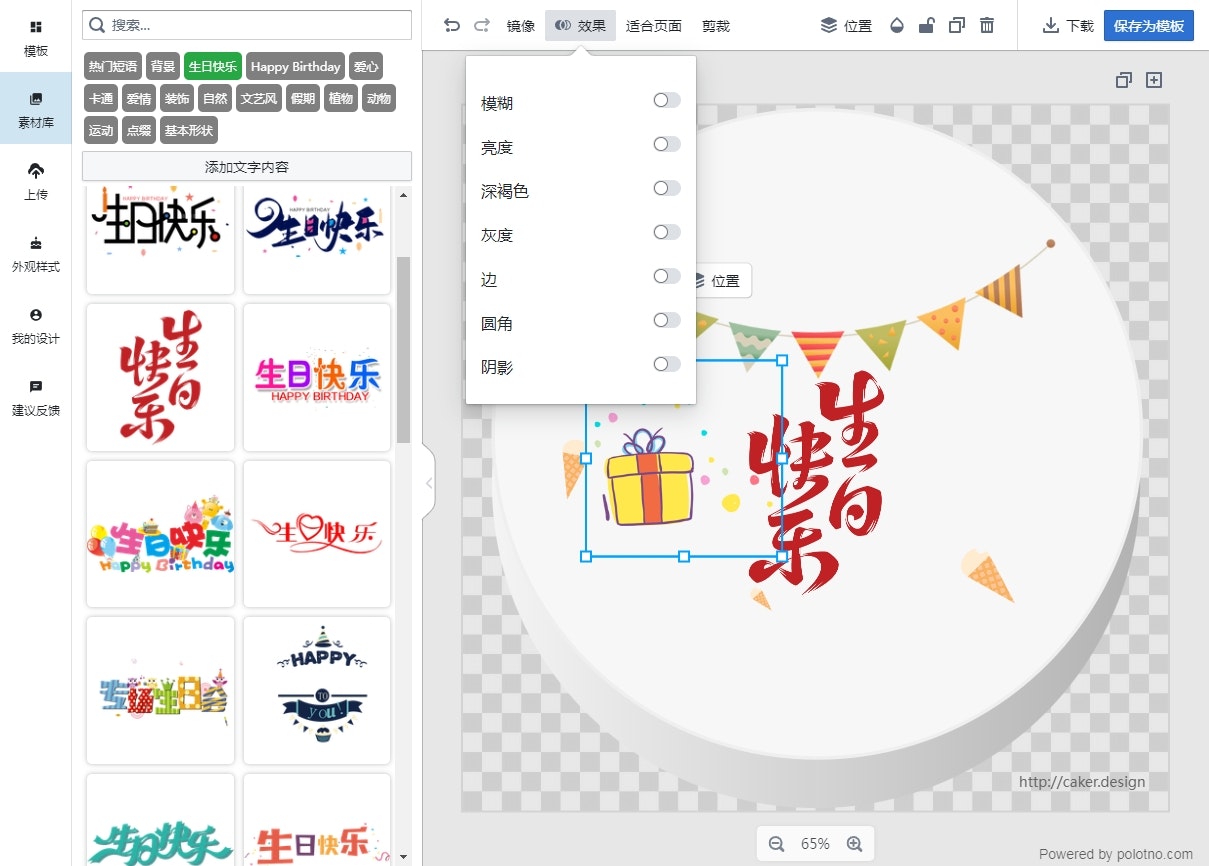Open the 模板 sidebar tab
This screenshot has height=866, width=1209.
36,38
